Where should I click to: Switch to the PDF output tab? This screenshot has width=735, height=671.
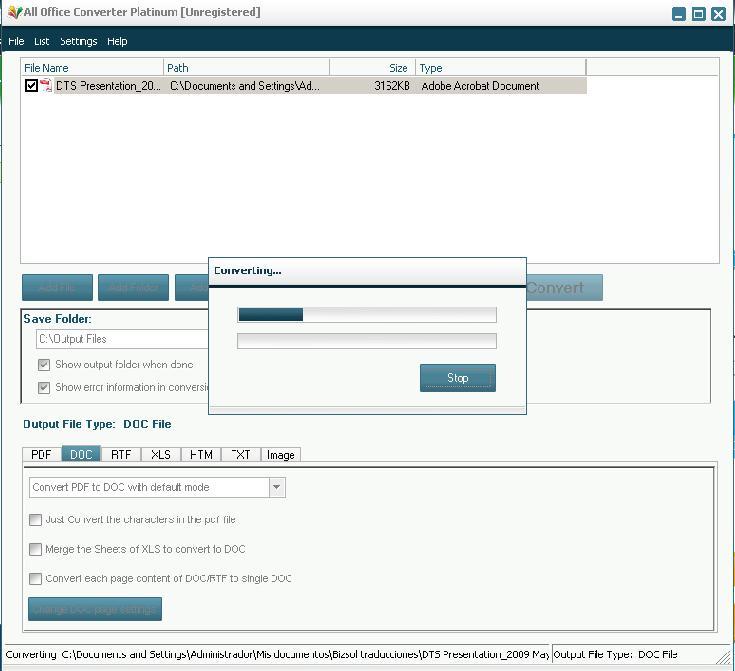[x=42, y=454]
